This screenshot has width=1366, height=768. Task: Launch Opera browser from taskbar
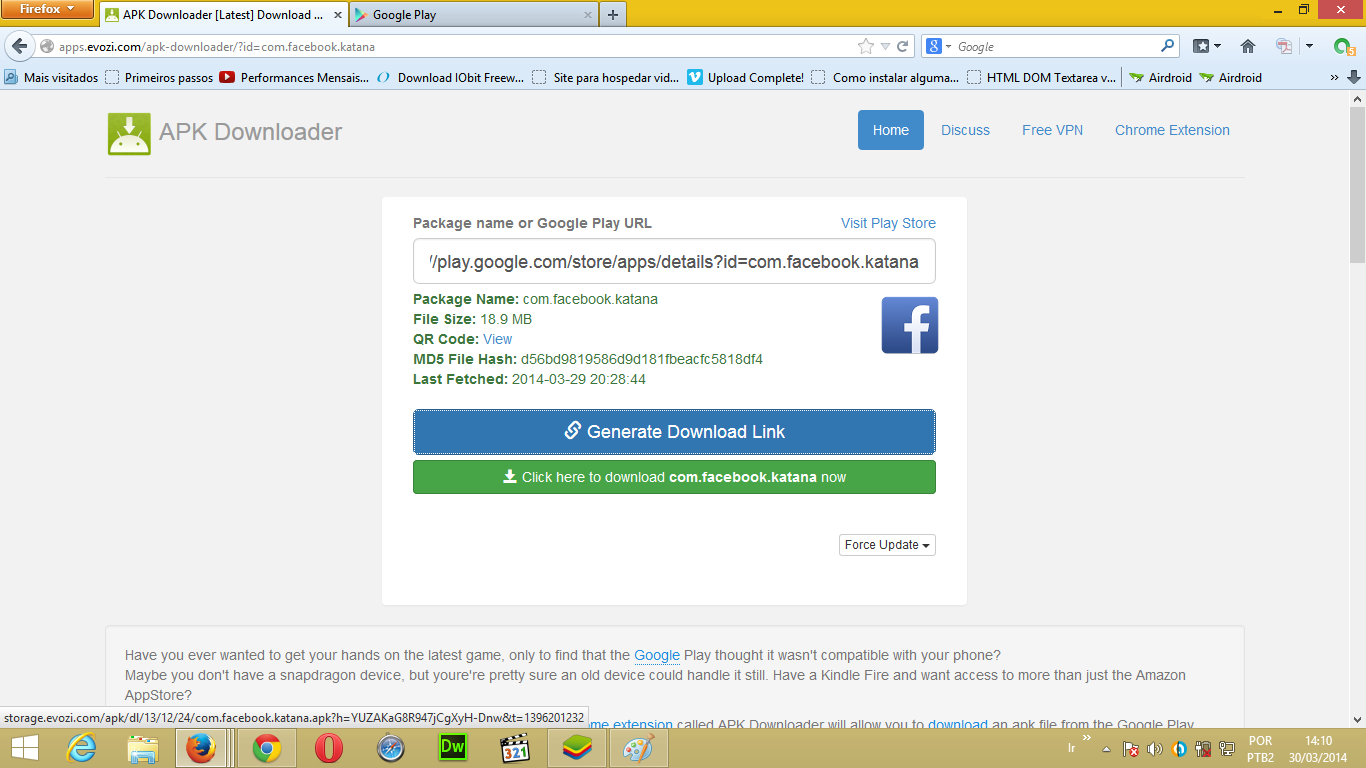[328, 748]
